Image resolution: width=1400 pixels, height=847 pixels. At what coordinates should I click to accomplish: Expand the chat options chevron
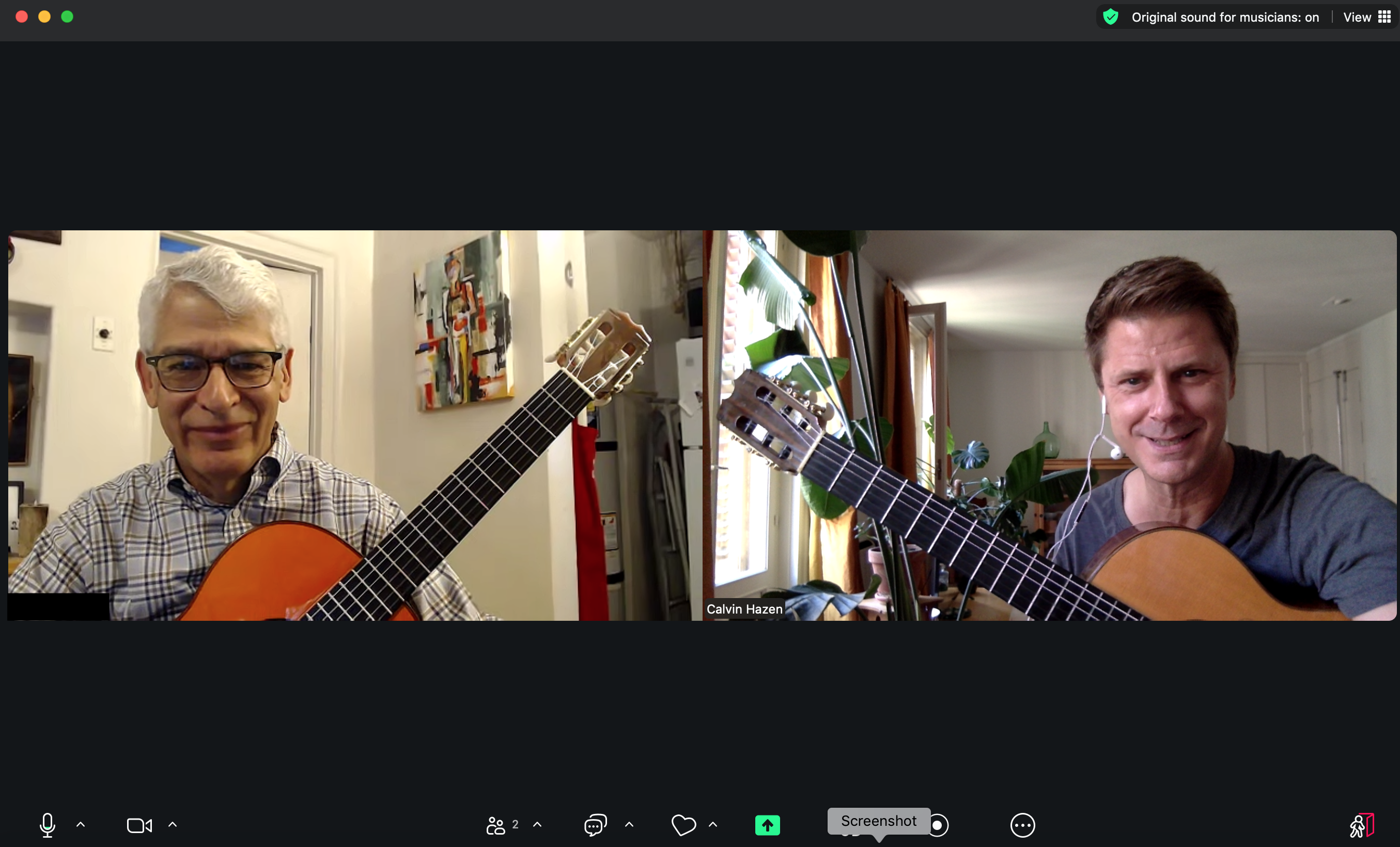628,825
